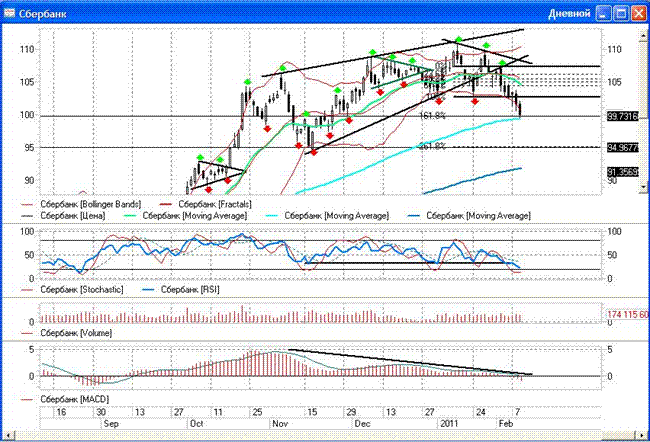Image resolution: width=650 pixels, height=442 pixels.
Task: Select the Сбербанк [Fractals] legend entry
Action: (205, 204)
